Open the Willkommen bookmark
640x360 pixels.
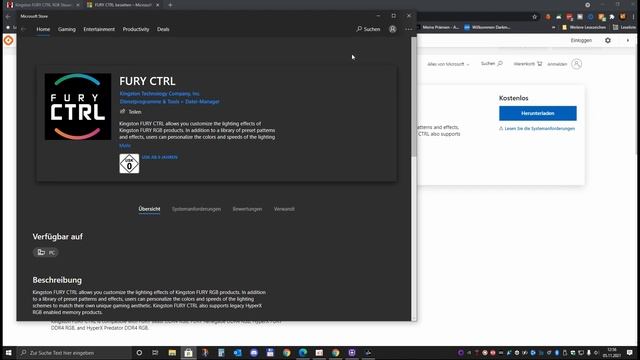[487, 27]
